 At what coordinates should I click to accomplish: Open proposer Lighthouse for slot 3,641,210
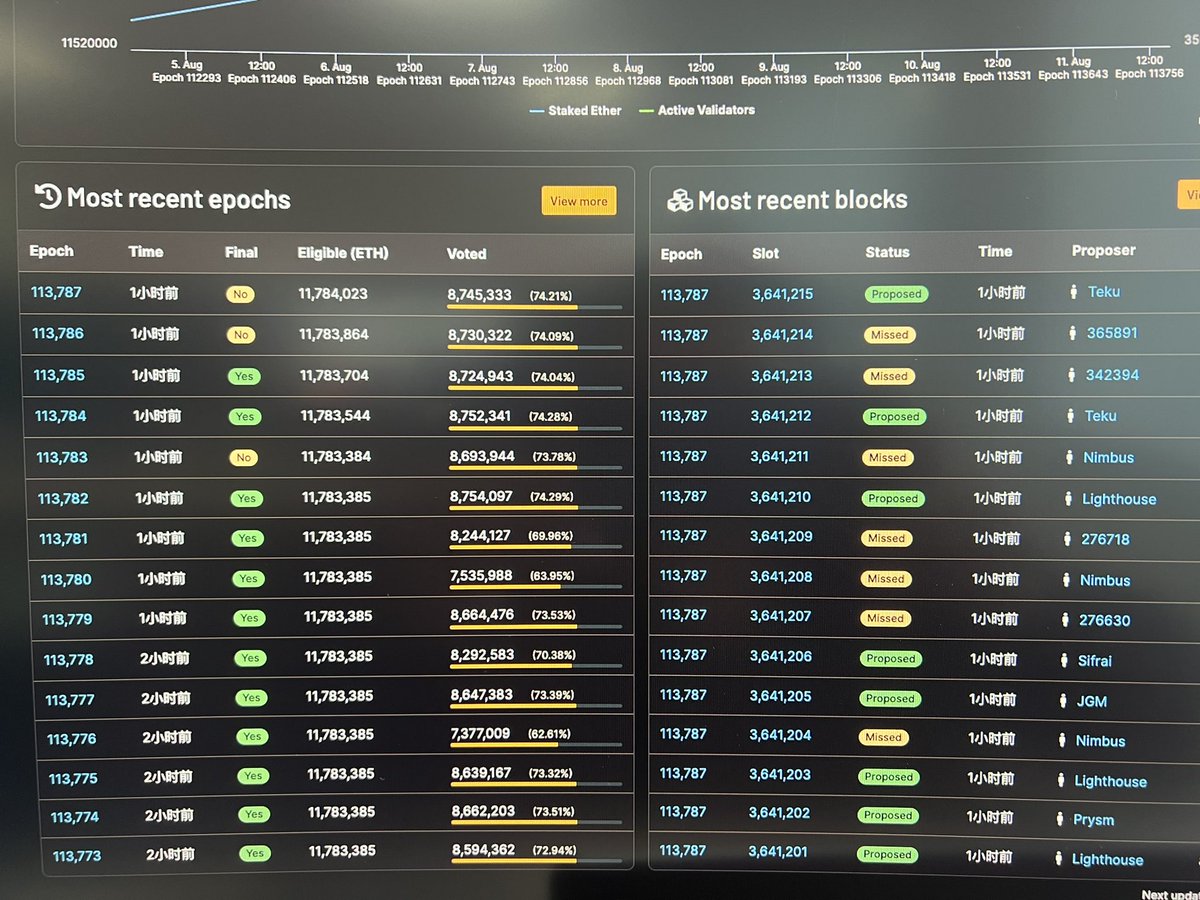click(1119, 499)
